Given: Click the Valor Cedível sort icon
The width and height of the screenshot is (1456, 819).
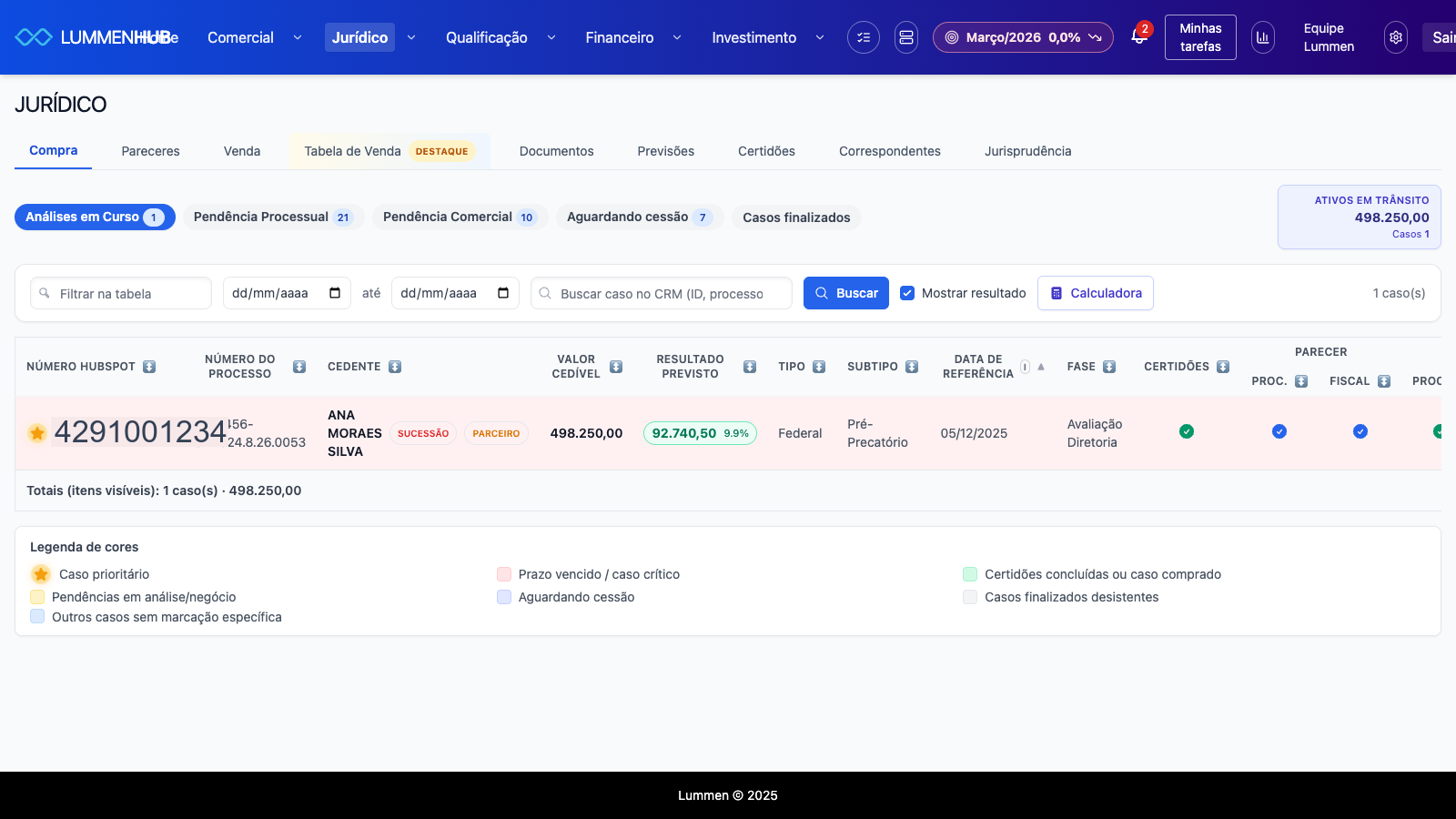Looking at the screenshot, I should [x=616, y=367].
